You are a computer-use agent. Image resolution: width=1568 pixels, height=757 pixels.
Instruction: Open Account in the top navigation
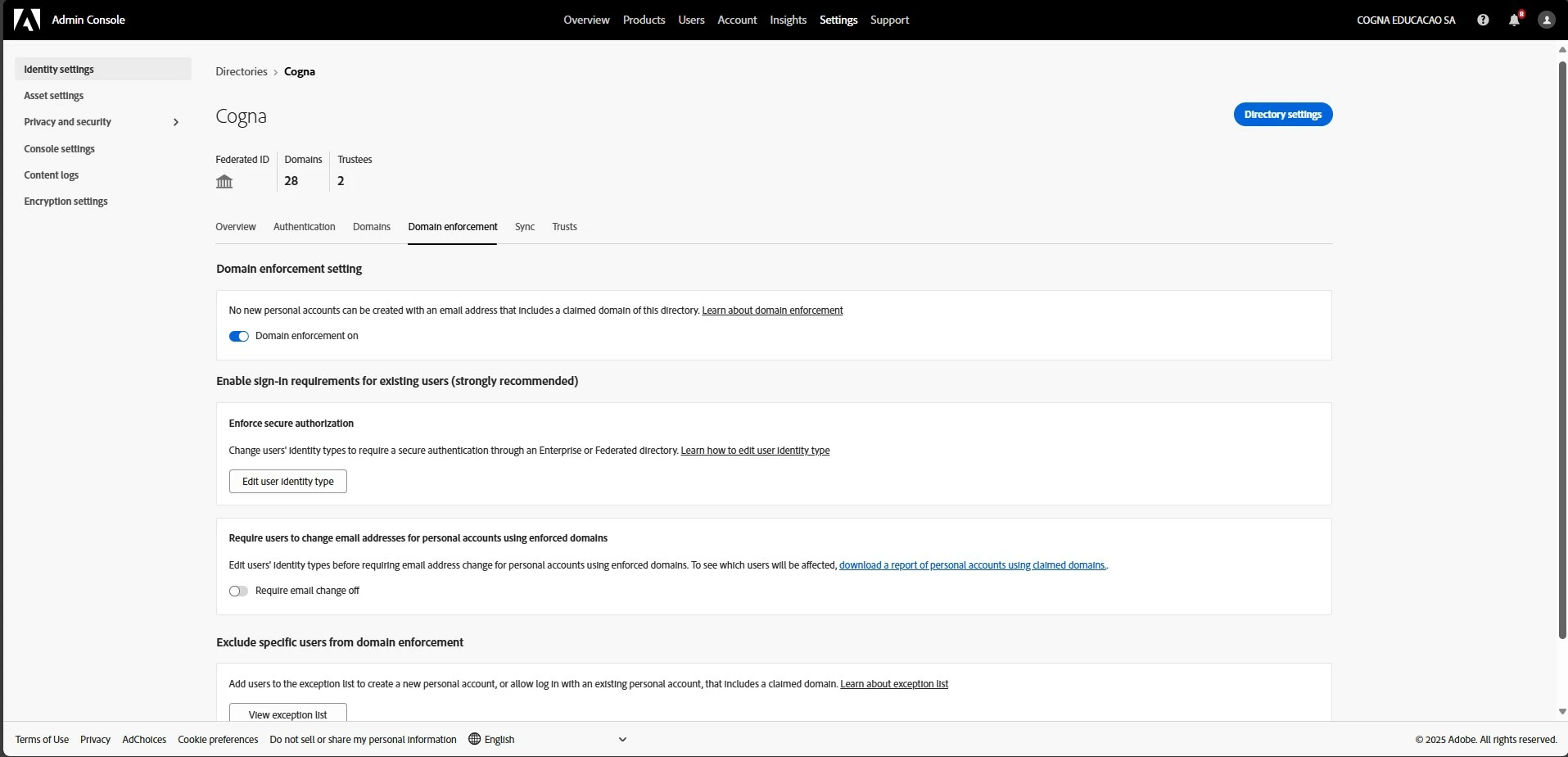(737, 20)
